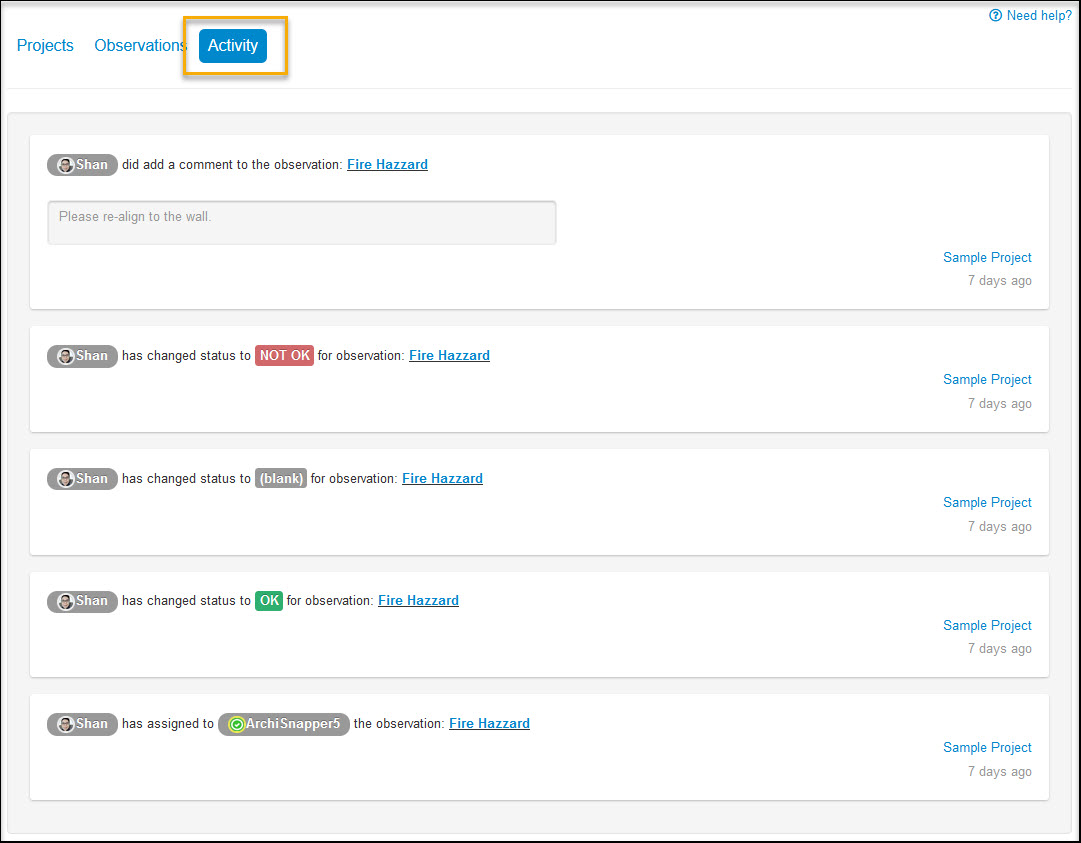
Task: Switch to the Observations tab
Action: [x=140, y=46]
